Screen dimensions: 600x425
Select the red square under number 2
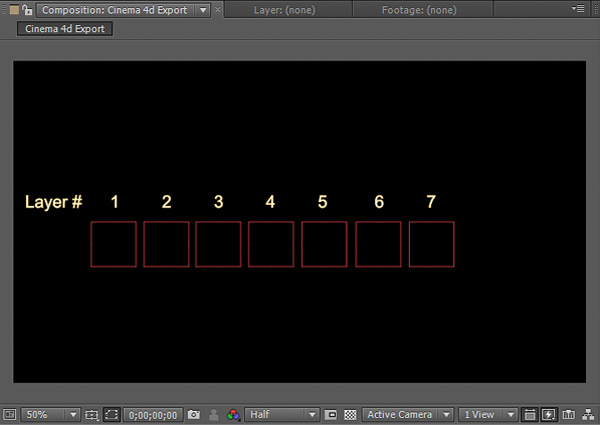click(x=166, y=244)
